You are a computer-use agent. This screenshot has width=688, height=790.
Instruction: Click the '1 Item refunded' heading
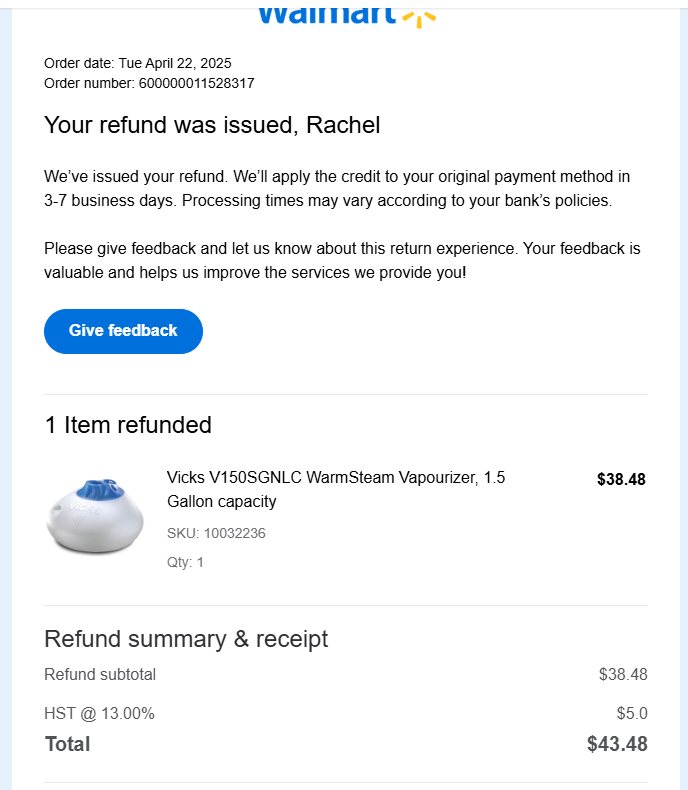128,425
